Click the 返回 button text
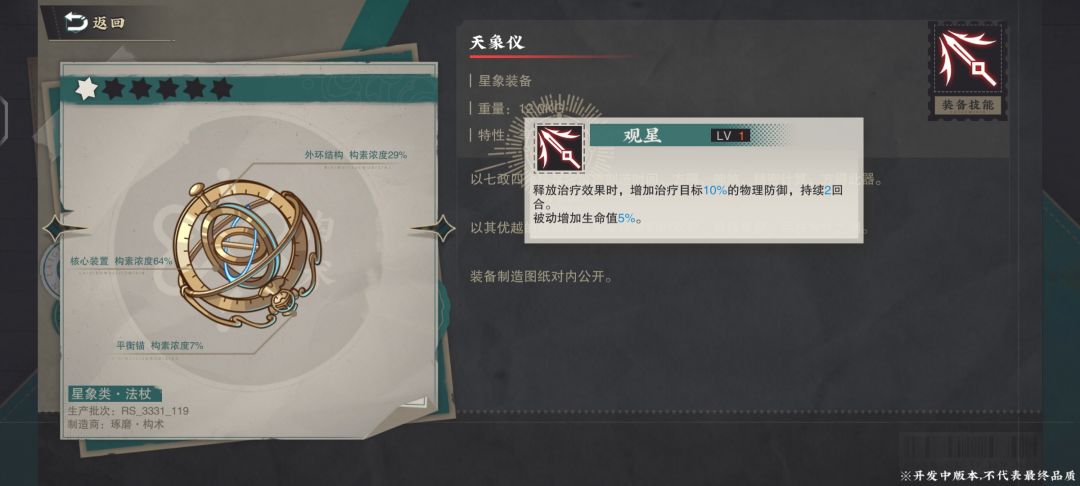 (x=109, y=23)
